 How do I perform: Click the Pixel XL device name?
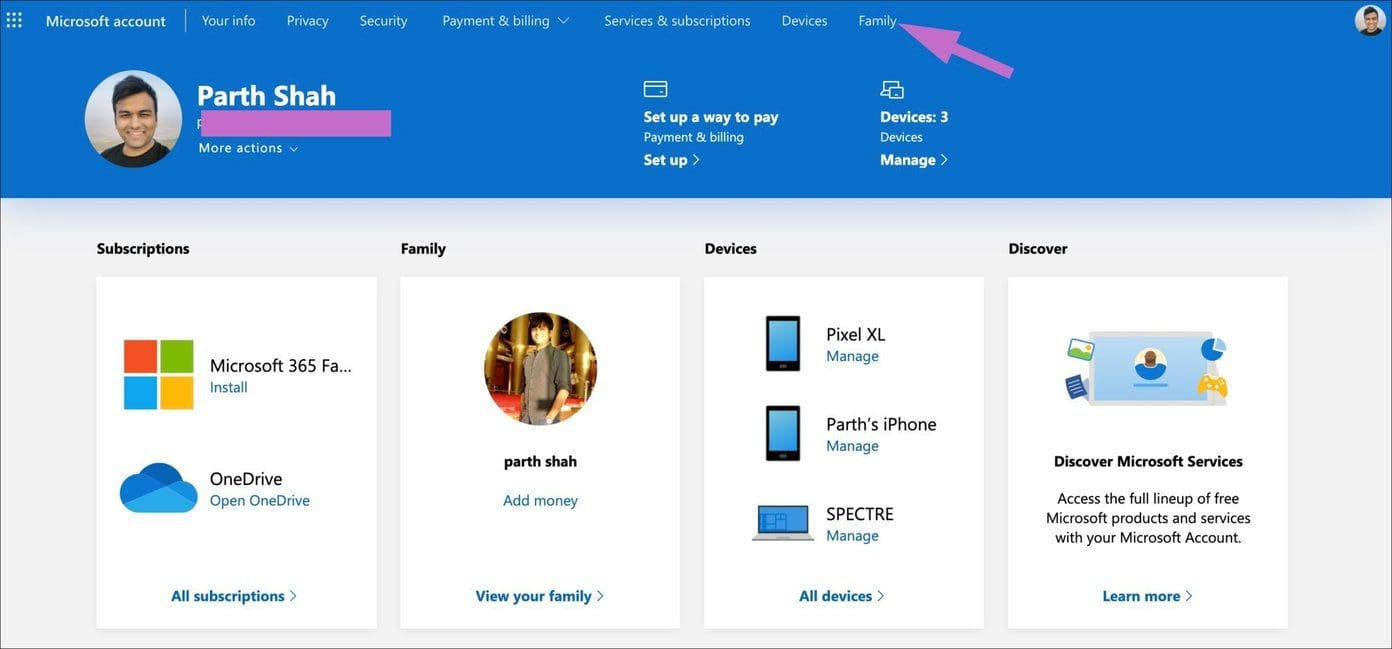tap(856, 335)
